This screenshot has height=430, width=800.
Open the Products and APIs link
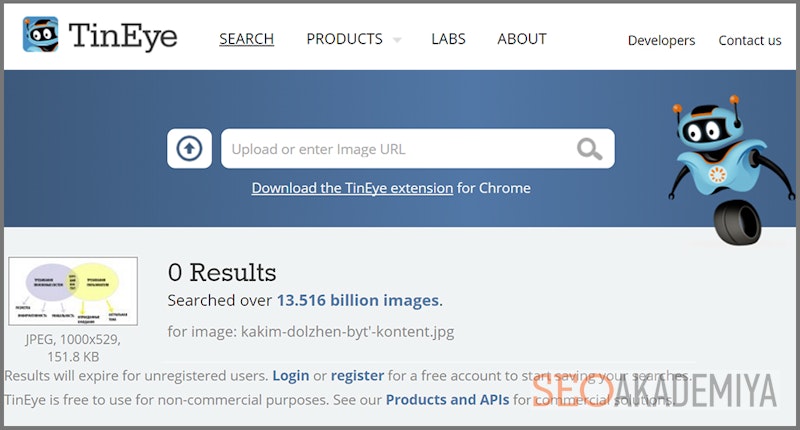pos(447,400)
